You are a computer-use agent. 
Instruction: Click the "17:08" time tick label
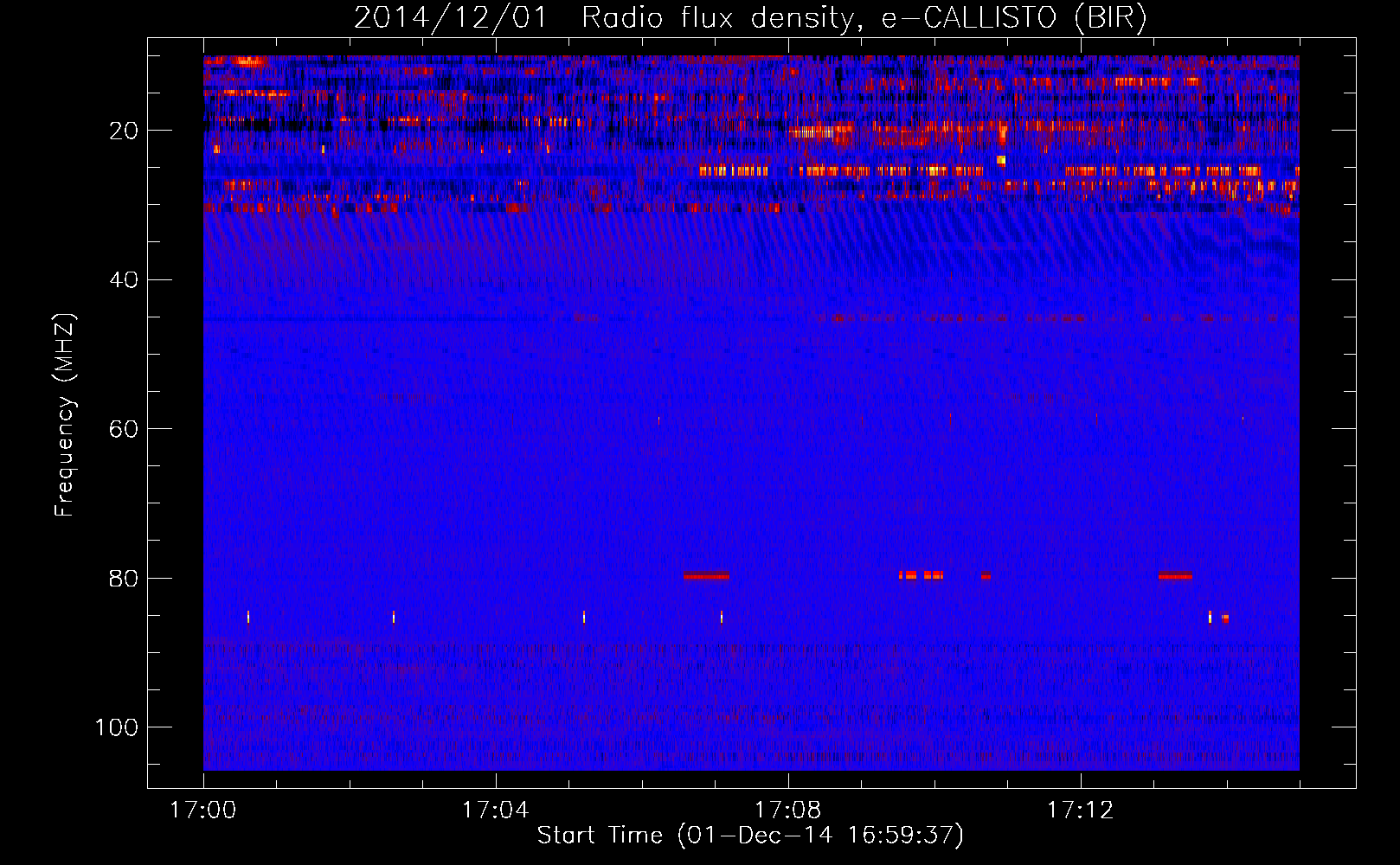tap(787, 811)
